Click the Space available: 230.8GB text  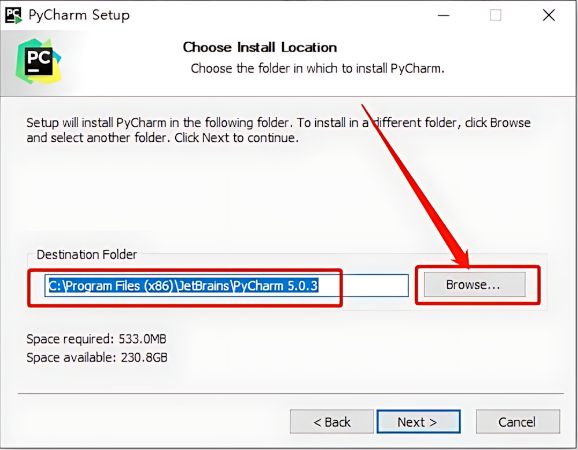[x=97, y=357]
